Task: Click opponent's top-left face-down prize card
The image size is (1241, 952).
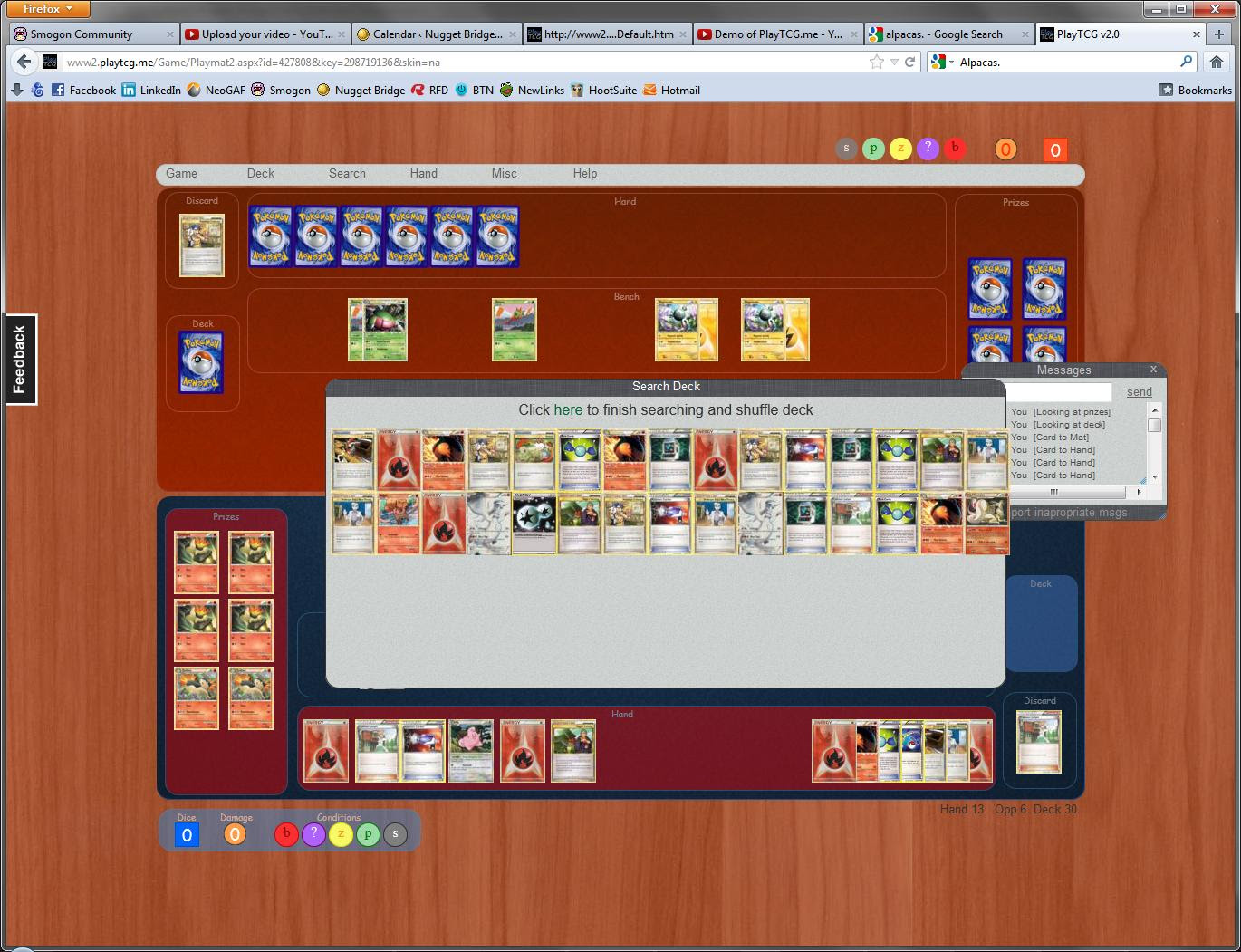Action: click(990, 289)
